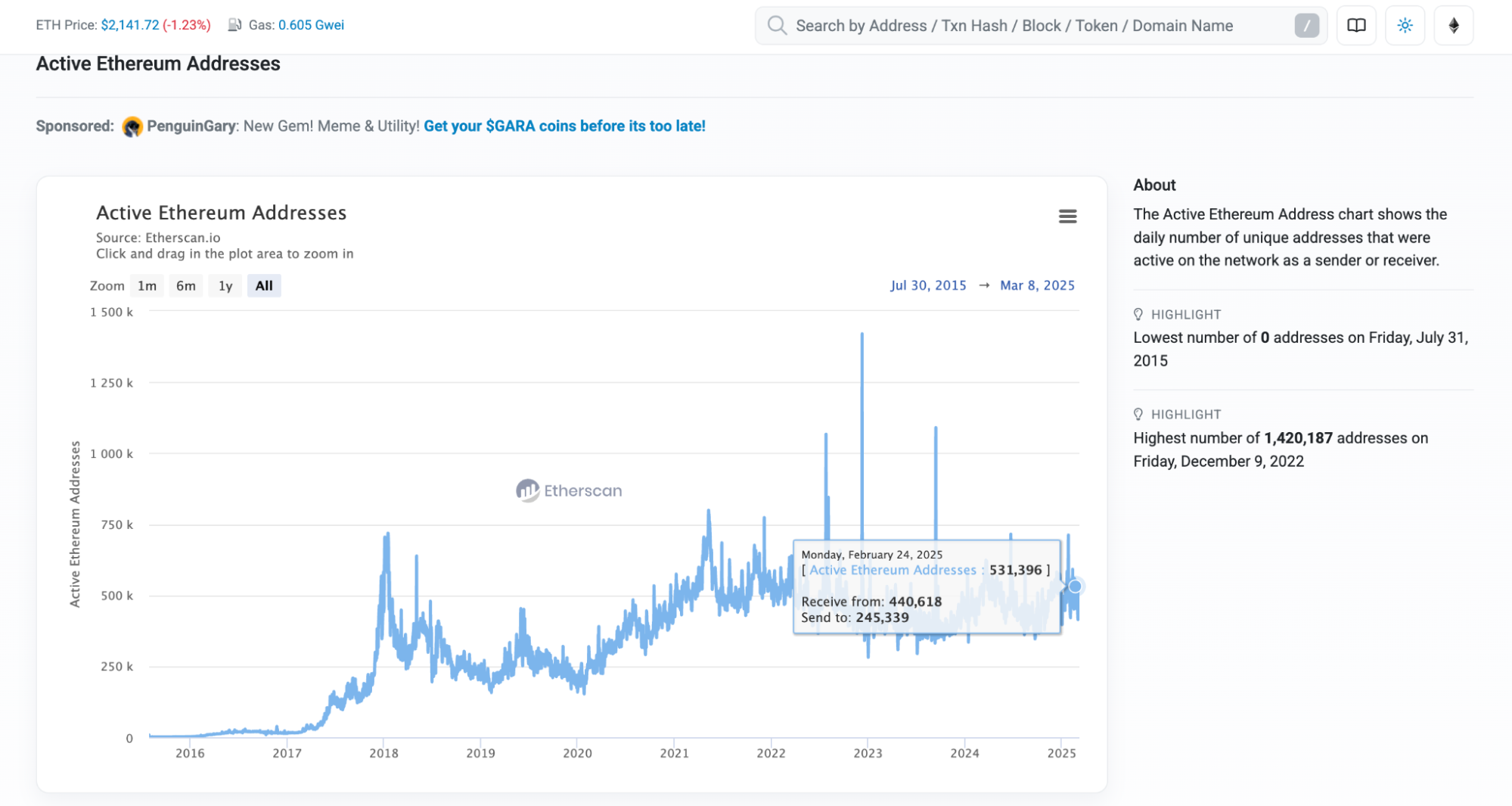Select the All zoom option
Image resolution: width=1512 pixels, height=806 pixels.
[x=264, y=285]
